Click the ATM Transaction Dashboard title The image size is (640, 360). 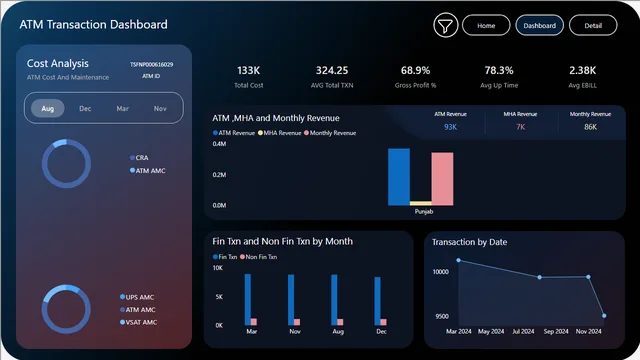[x=93, y=24]
